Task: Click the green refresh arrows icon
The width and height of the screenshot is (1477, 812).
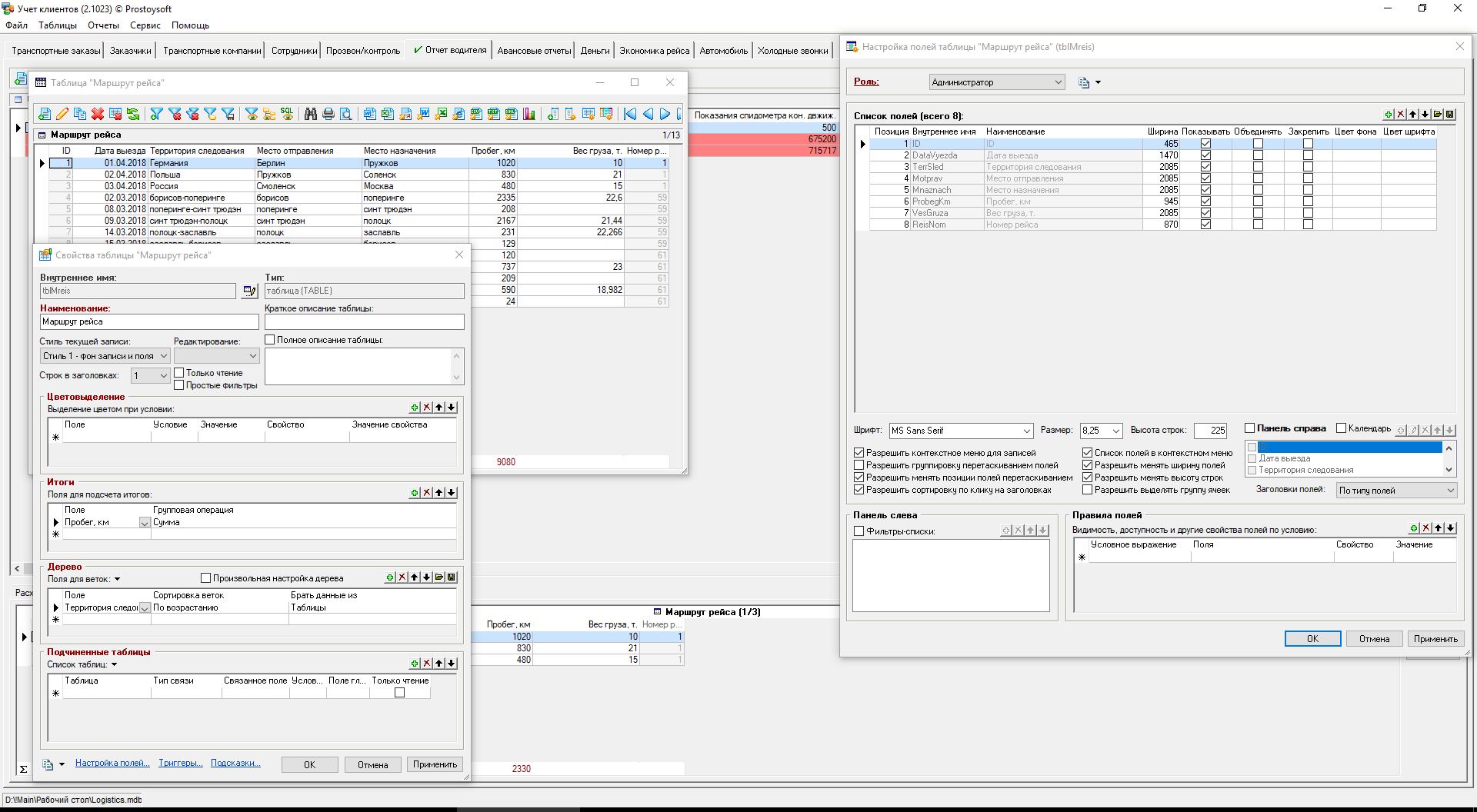Action: coord(133,114)
